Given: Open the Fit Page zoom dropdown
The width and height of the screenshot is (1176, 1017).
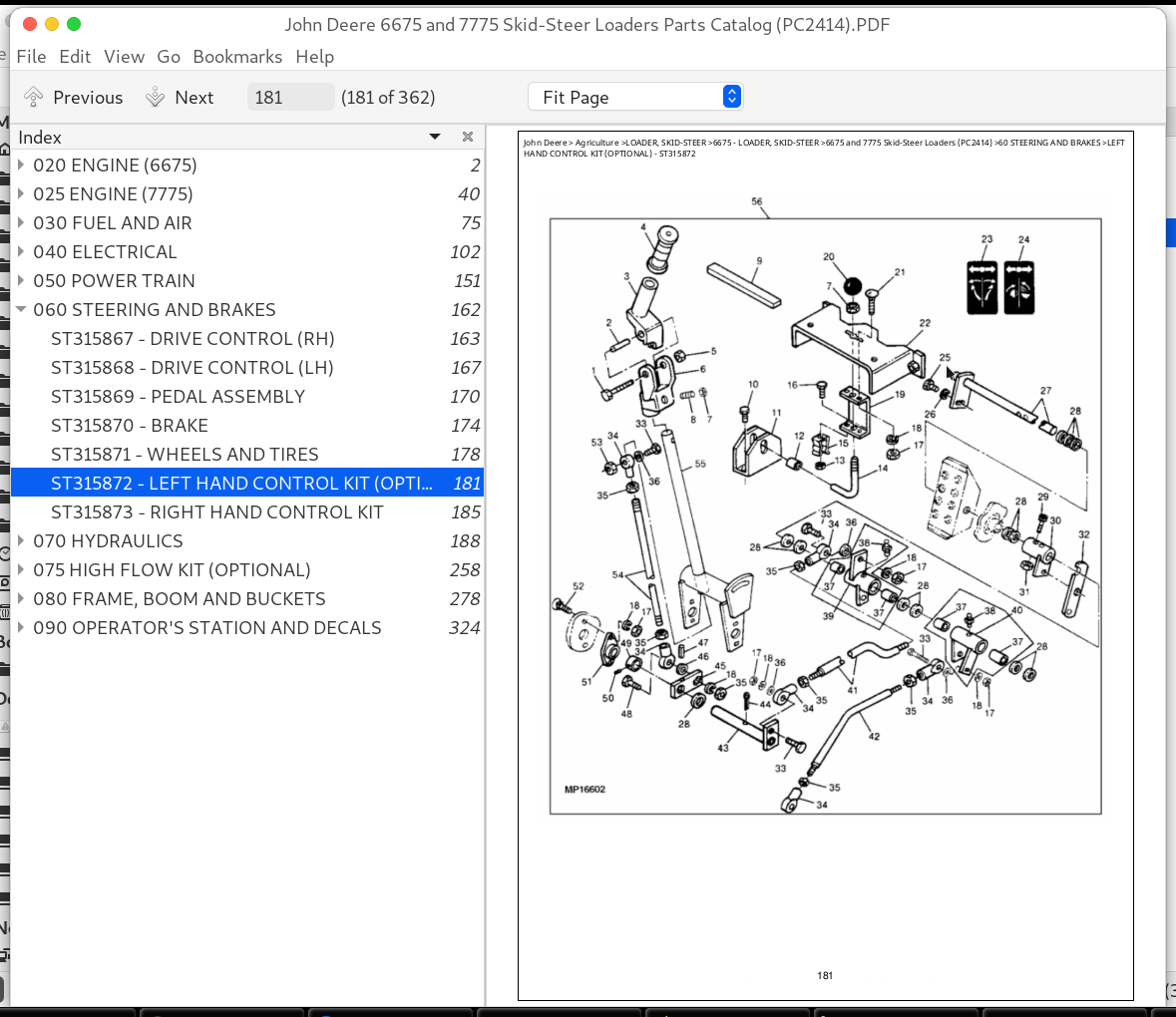Looking at the screenshot, I should coord(636,98).
